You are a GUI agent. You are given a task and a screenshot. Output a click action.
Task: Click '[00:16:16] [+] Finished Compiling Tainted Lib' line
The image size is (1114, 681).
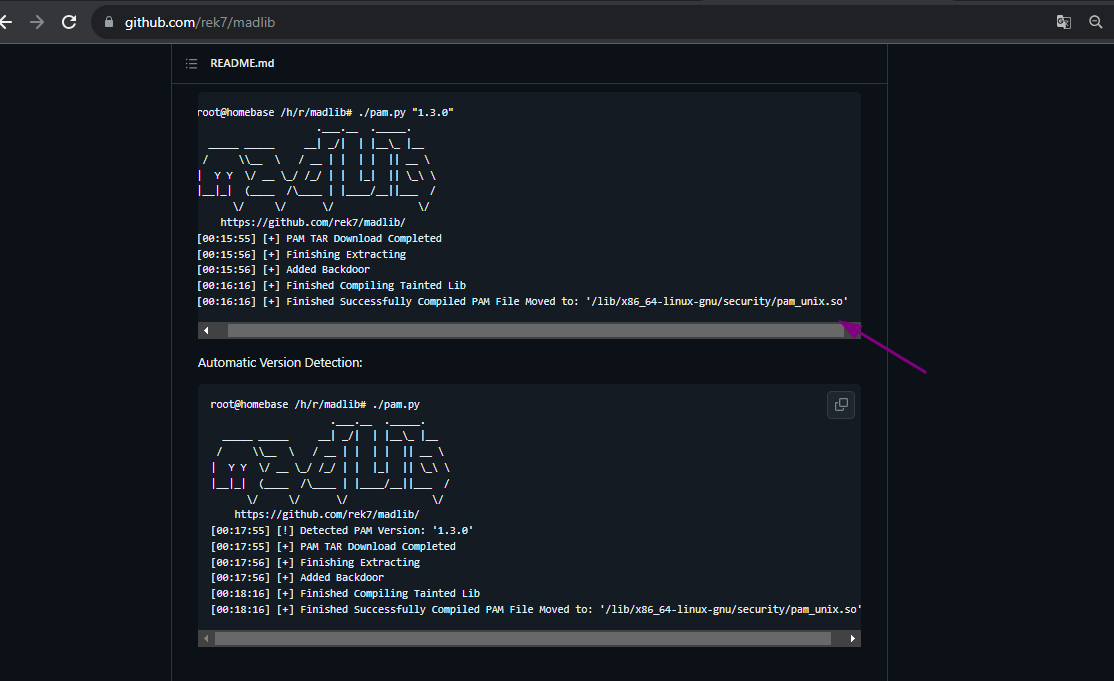331,285
